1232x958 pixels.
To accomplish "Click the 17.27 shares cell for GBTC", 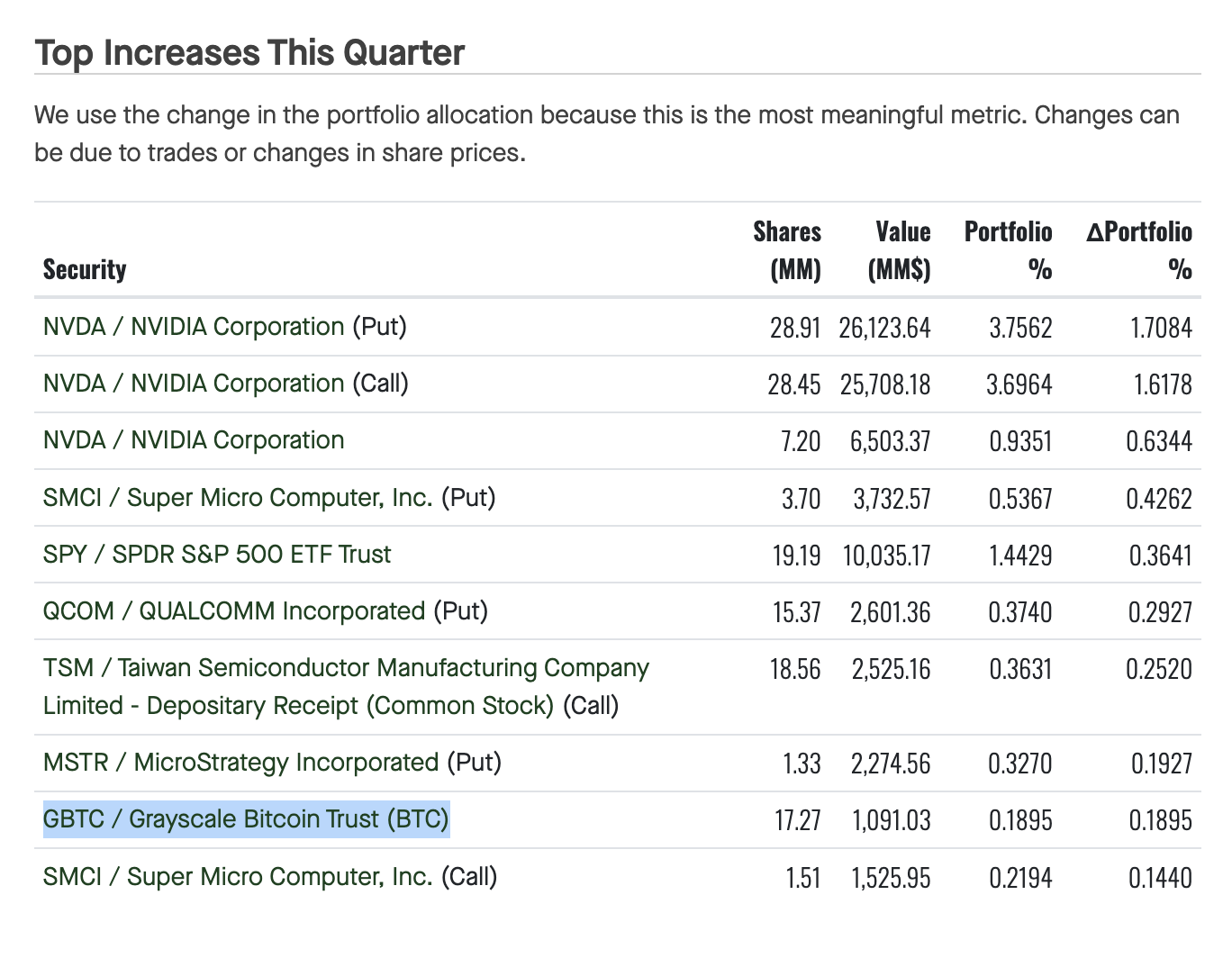I will pyautogui.click(x=797, y=821).
